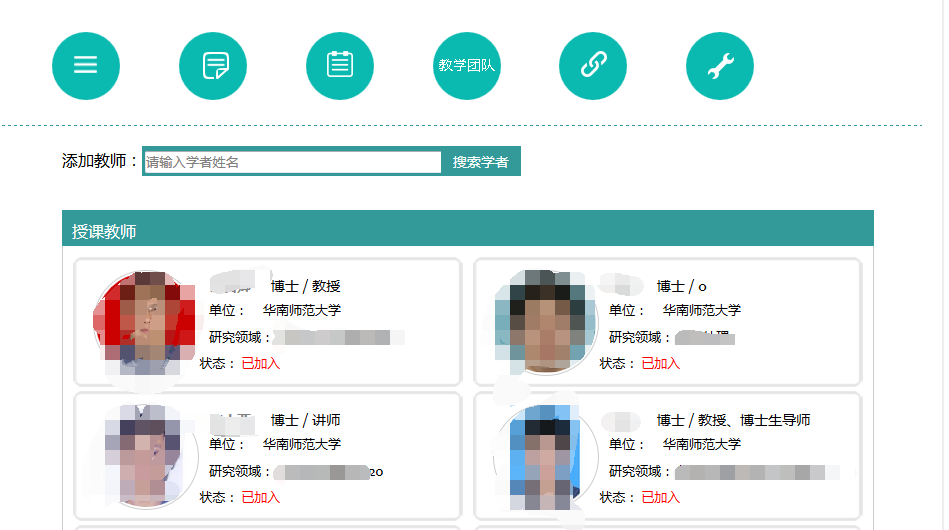Click 已加入 status on the 讲师 card
Screen dimensions: 949x530
click(x=261, y=497)
